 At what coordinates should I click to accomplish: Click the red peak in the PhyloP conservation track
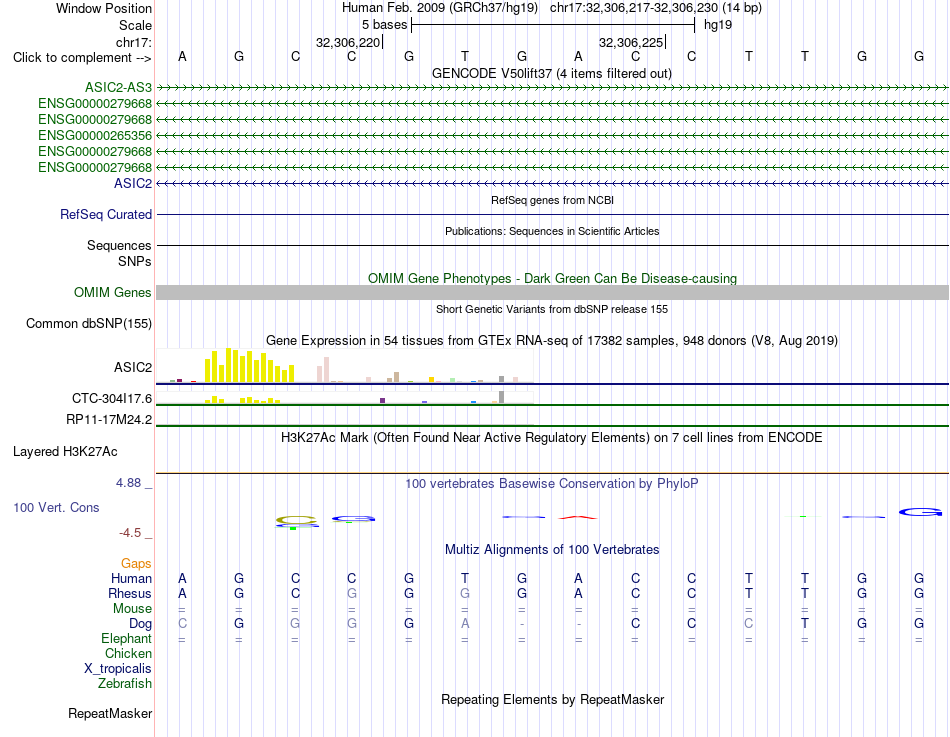578,517
